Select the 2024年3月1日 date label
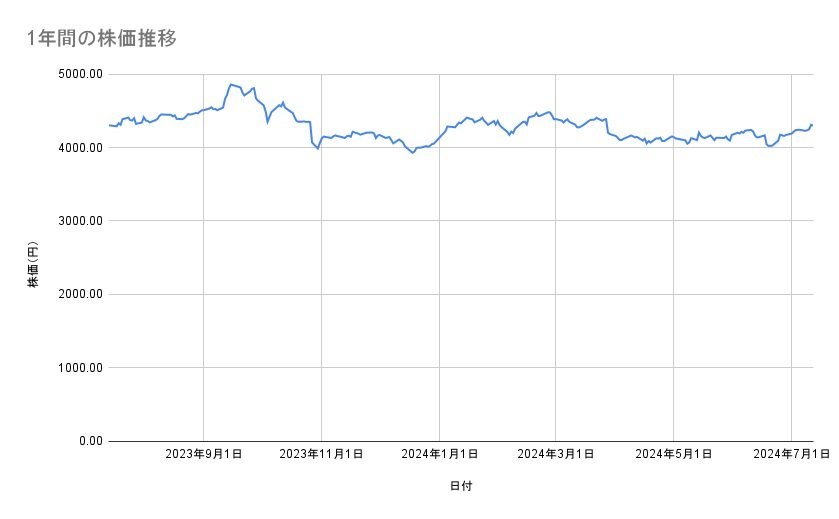 pos(555,455)
